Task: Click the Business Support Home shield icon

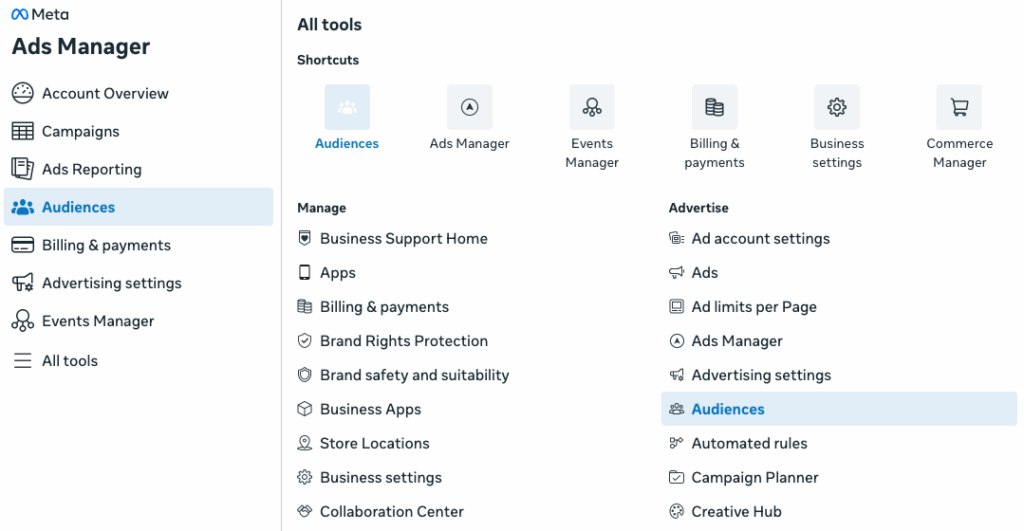Action: click(x=304, y=238)
